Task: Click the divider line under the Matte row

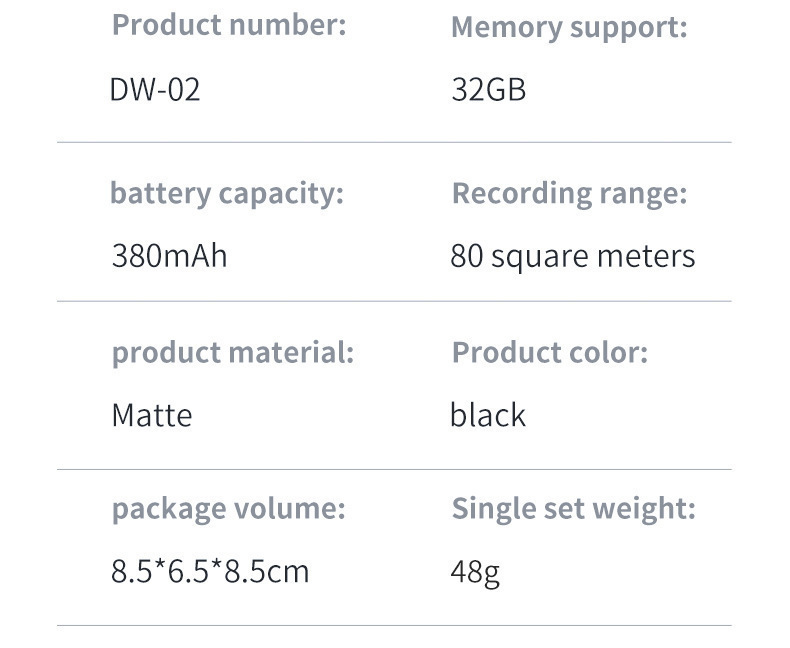Action: 394,469
